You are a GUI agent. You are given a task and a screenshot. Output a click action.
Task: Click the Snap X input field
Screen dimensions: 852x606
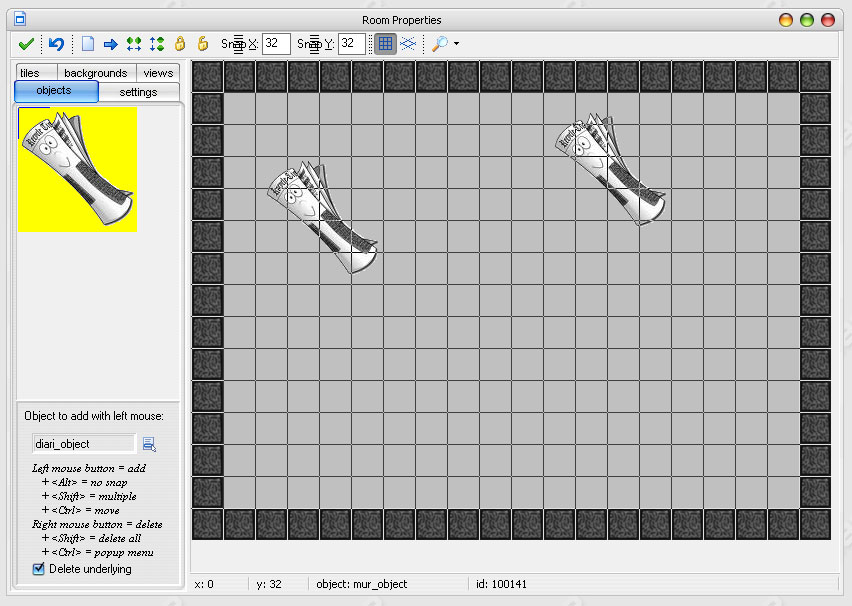(276, 44)
